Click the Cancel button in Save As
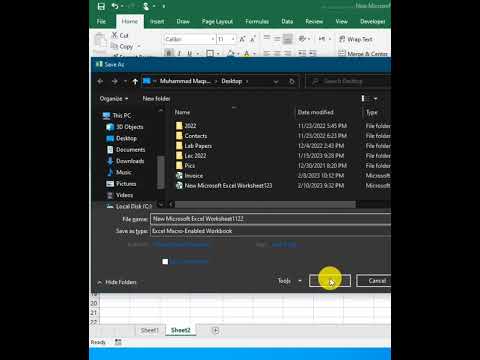Viewport: 480px width, 360px height. pyautogui.click(x=373, y=281)
